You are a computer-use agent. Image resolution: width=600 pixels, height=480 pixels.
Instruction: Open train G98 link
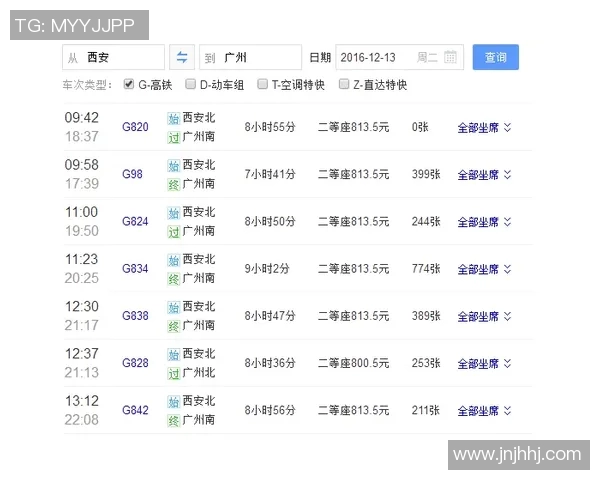(132, 174)
